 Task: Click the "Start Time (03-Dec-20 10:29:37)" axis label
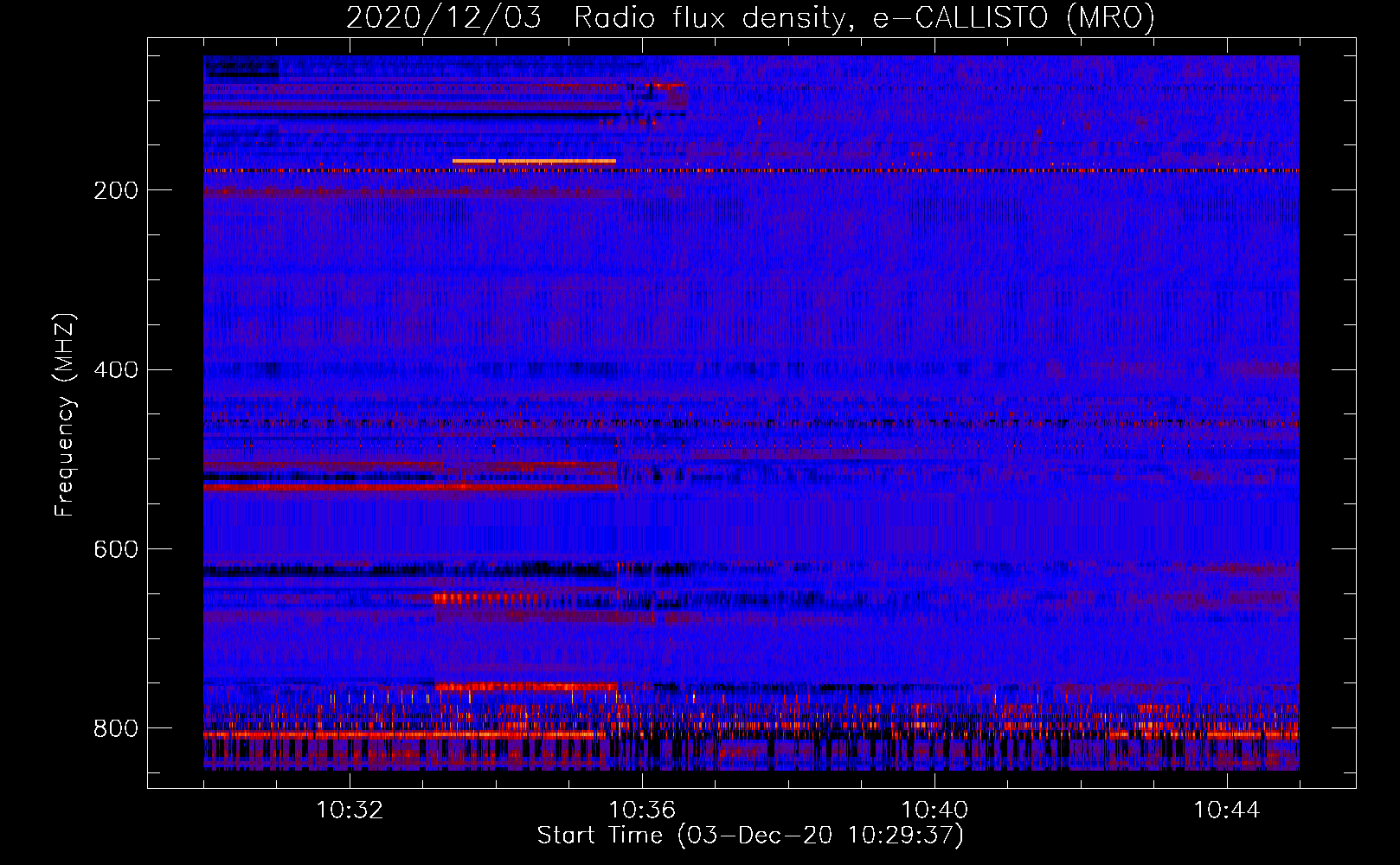point(750,836)
